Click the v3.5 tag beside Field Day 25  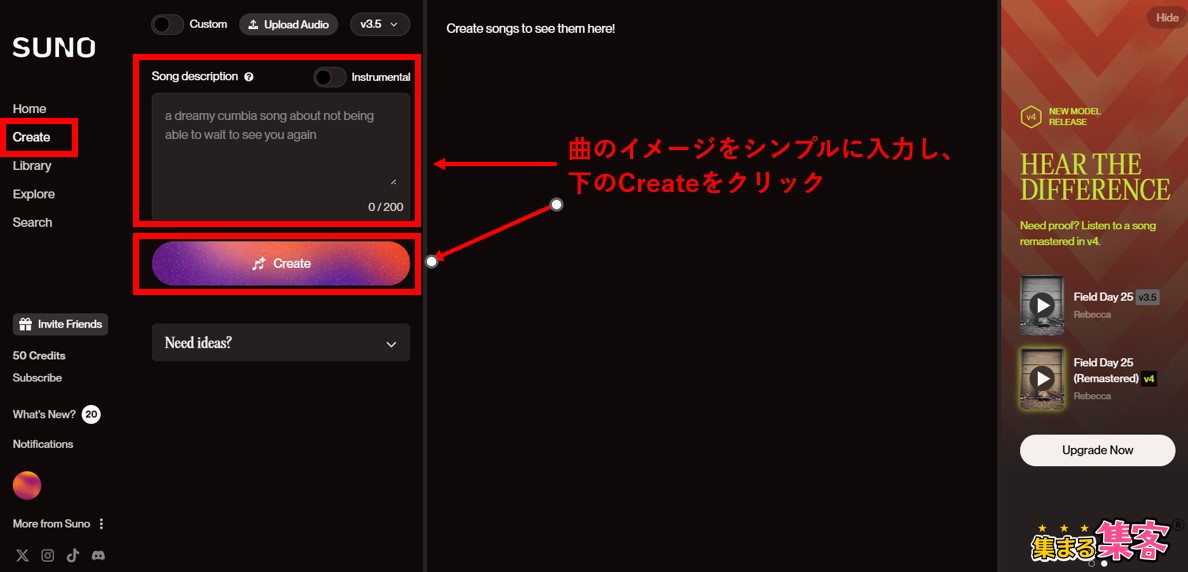click(1147, 297)
